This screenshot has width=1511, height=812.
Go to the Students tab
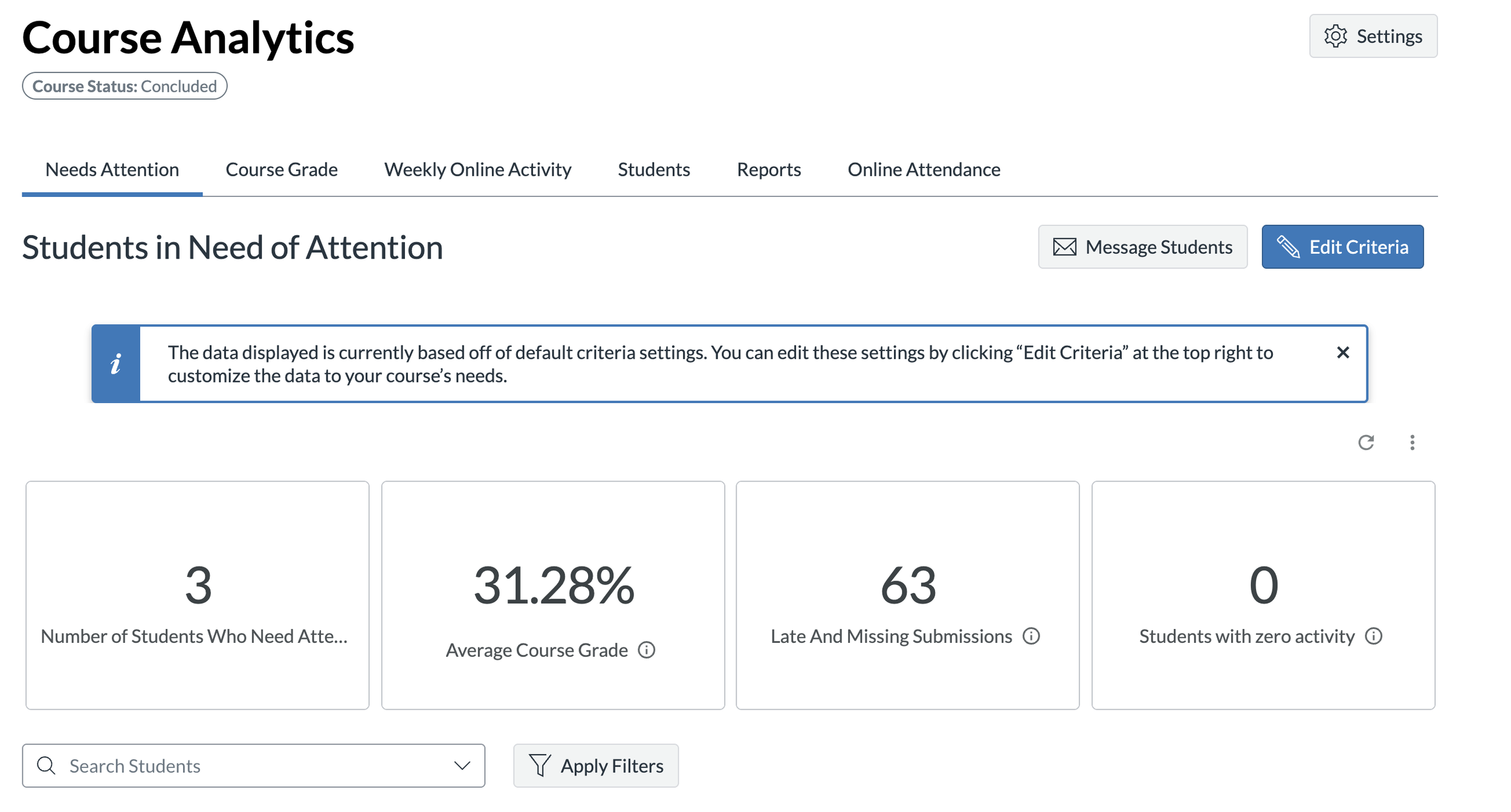click(653, 170)
